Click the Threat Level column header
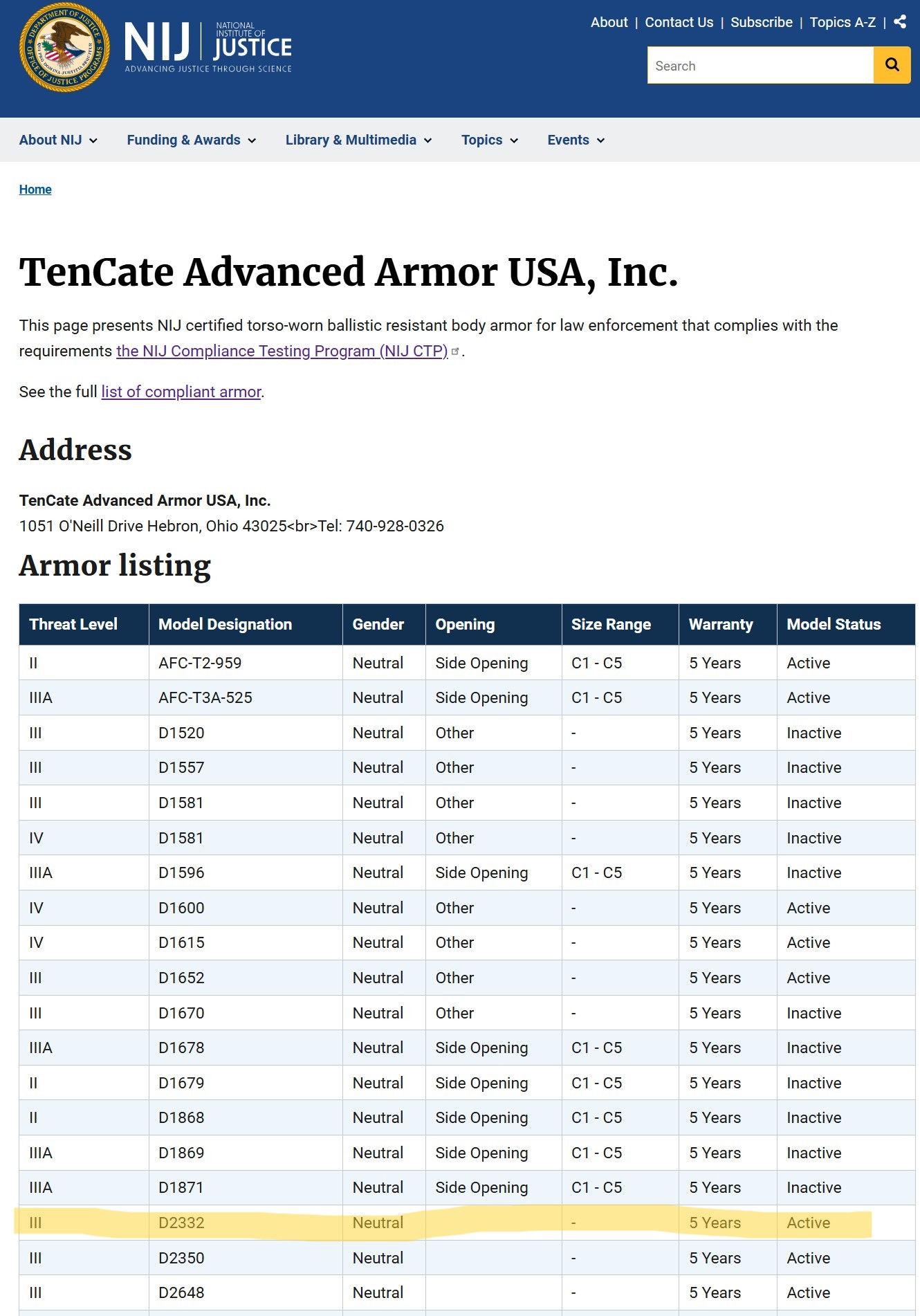 point(73,625)
